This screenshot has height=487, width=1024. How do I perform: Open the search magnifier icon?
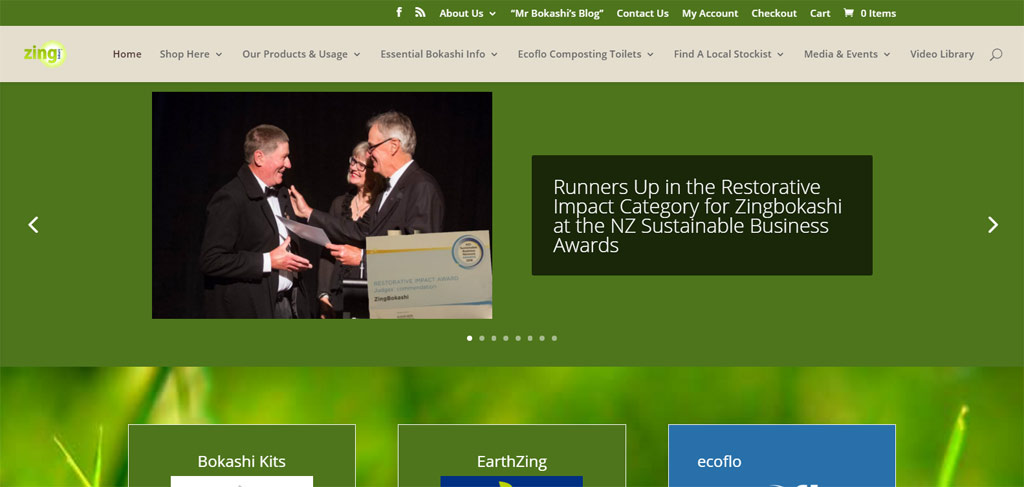995,54
